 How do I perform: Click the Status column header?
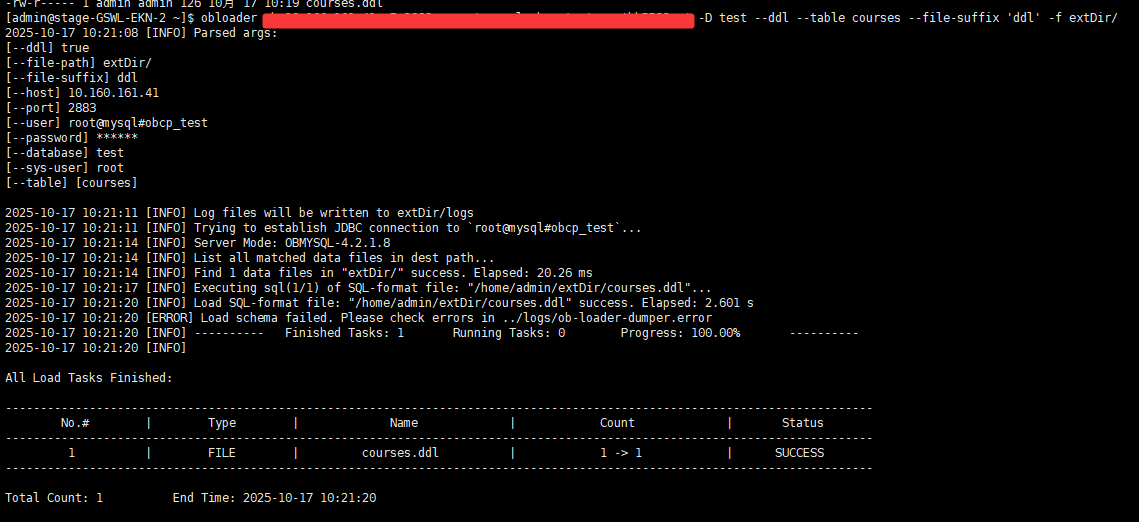pyautogui.click(x=802, y=423)
